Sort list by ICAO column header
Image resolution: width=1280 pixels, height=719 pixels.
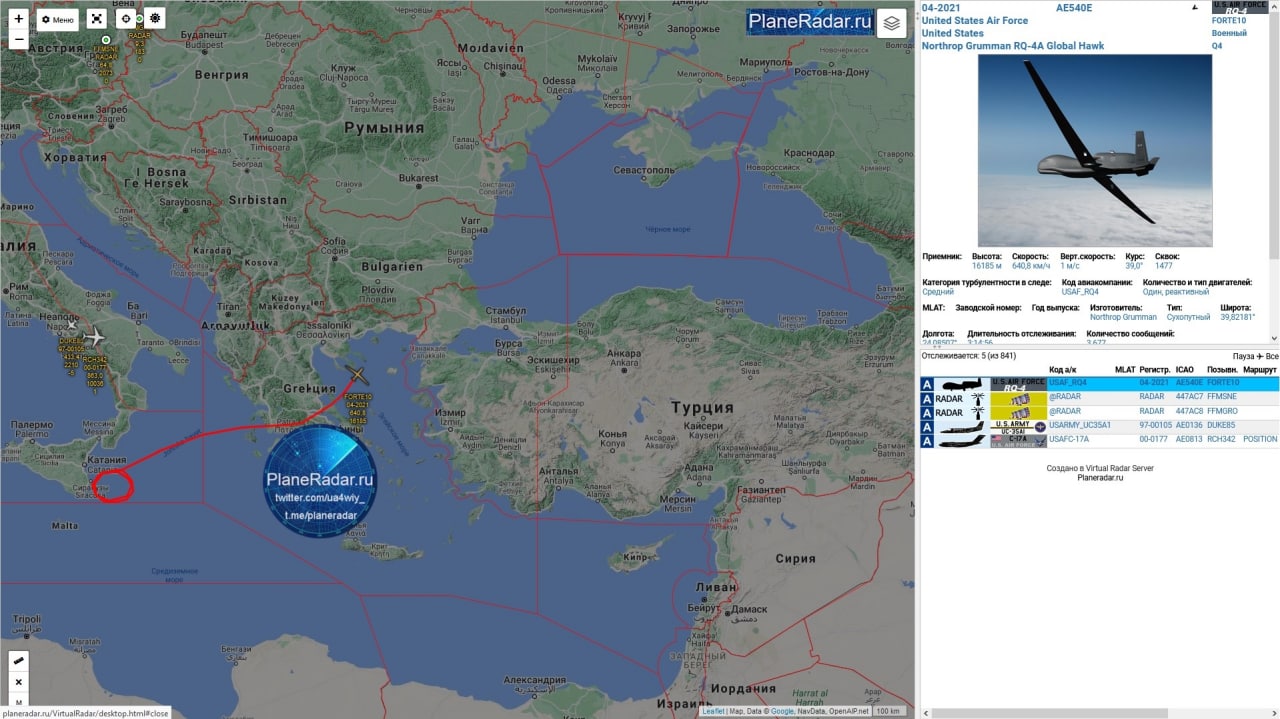(x=1185, y=370)
